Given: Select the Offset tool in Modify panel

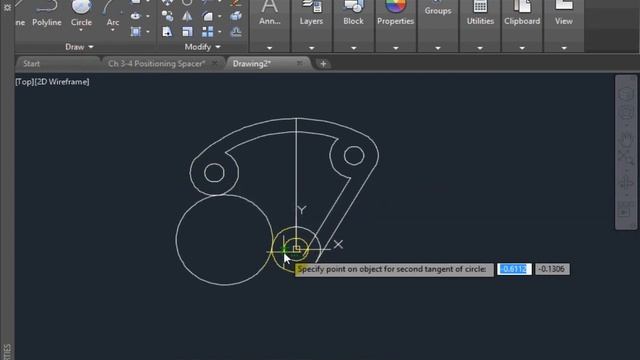Looking at the screenshot, I should tap(236, 31).
